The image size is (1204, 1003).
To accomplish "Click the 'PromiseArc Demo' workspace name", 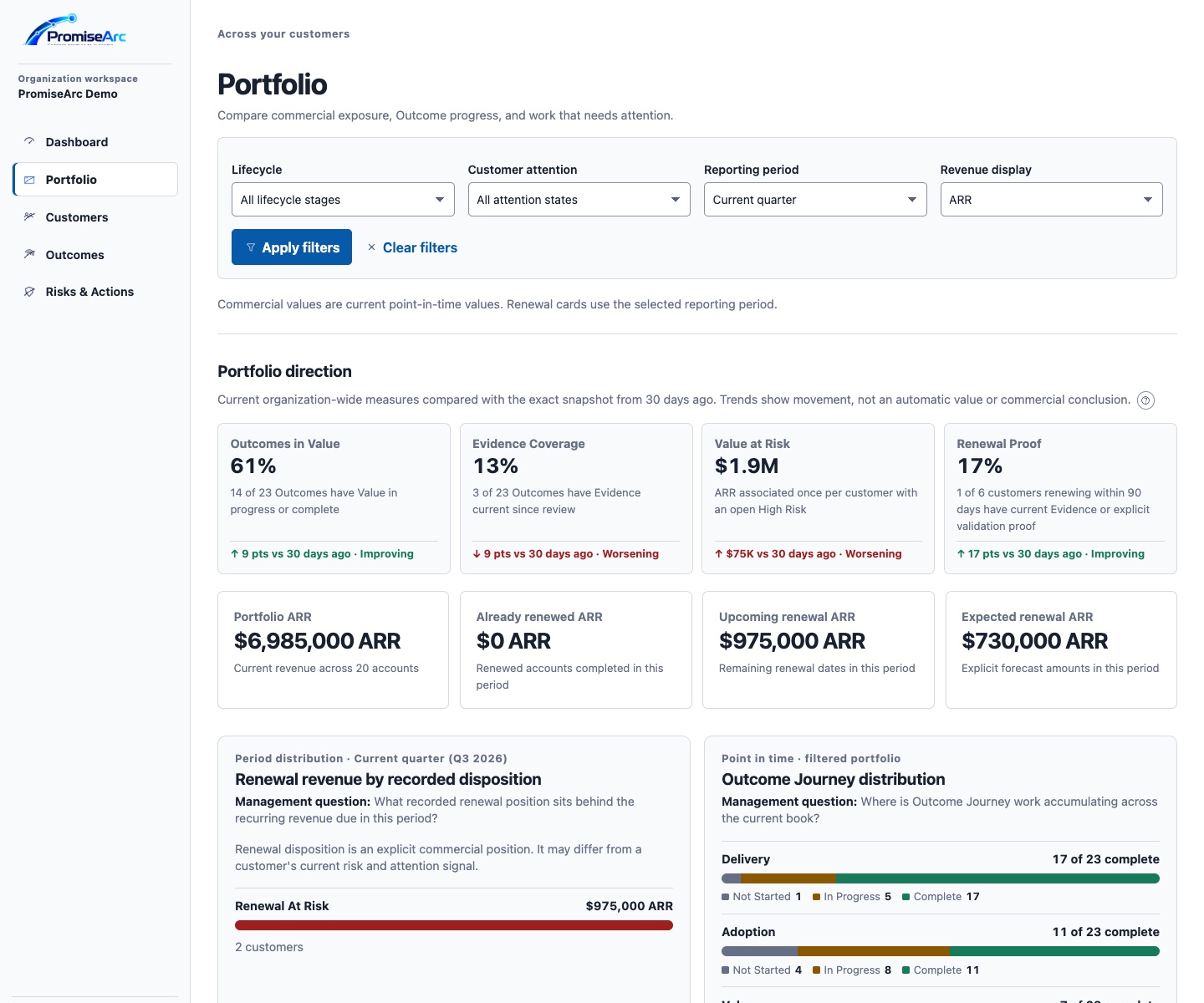I will 68,94.
